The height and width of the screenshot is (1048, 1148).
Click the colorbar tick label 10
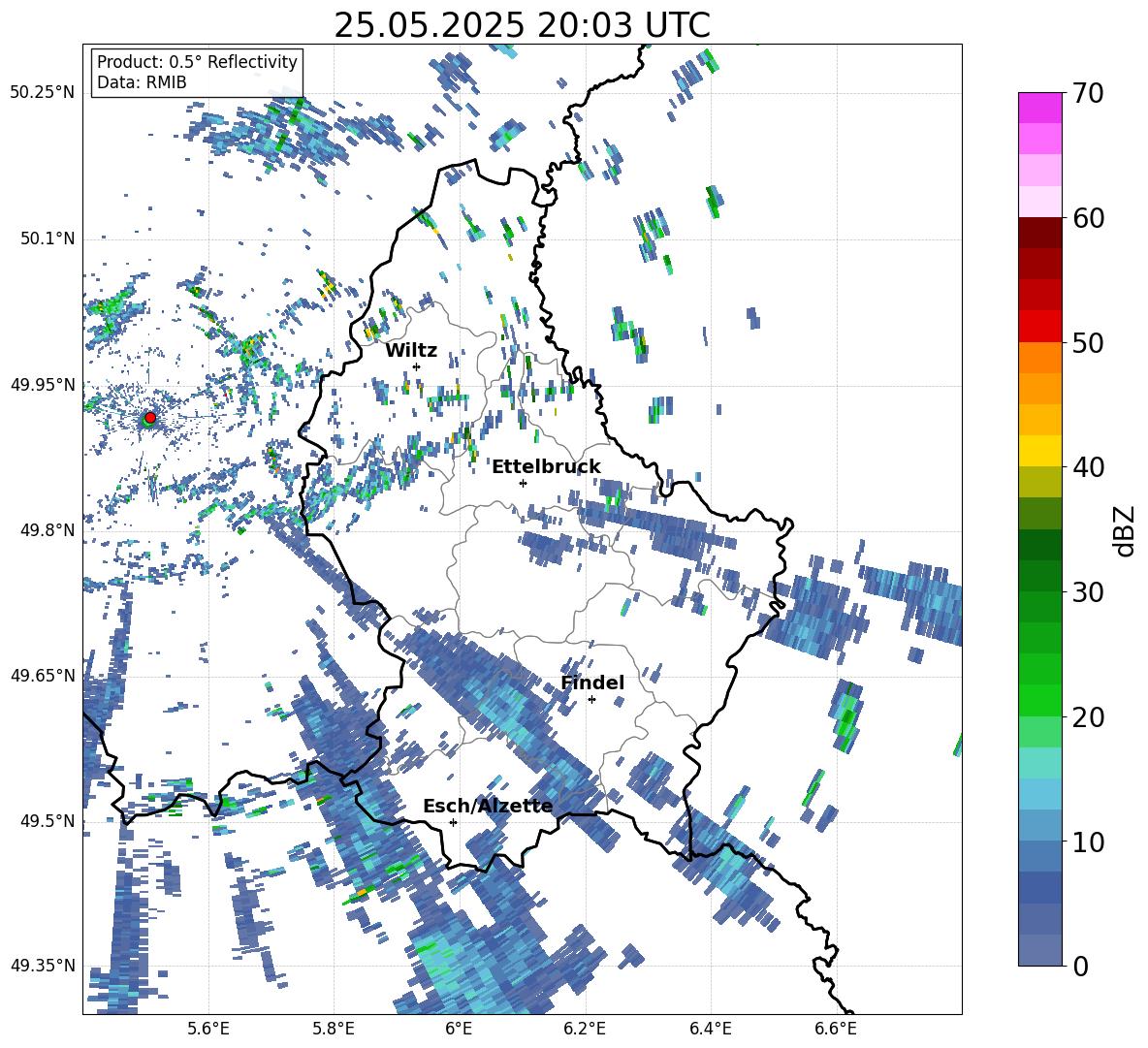1088,842
